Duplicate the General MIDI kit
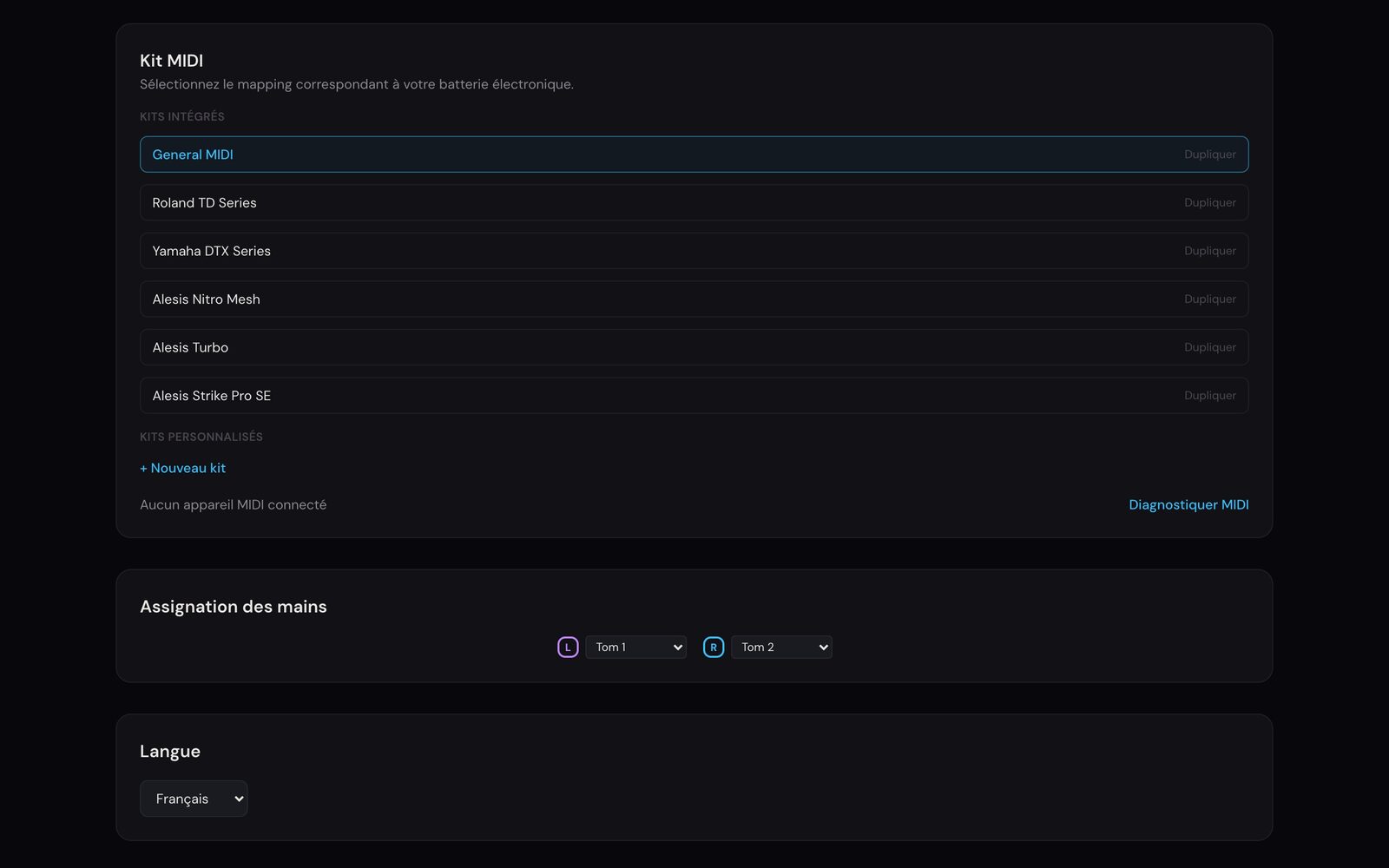1389x868 pixels. [x=1209, y=155]
